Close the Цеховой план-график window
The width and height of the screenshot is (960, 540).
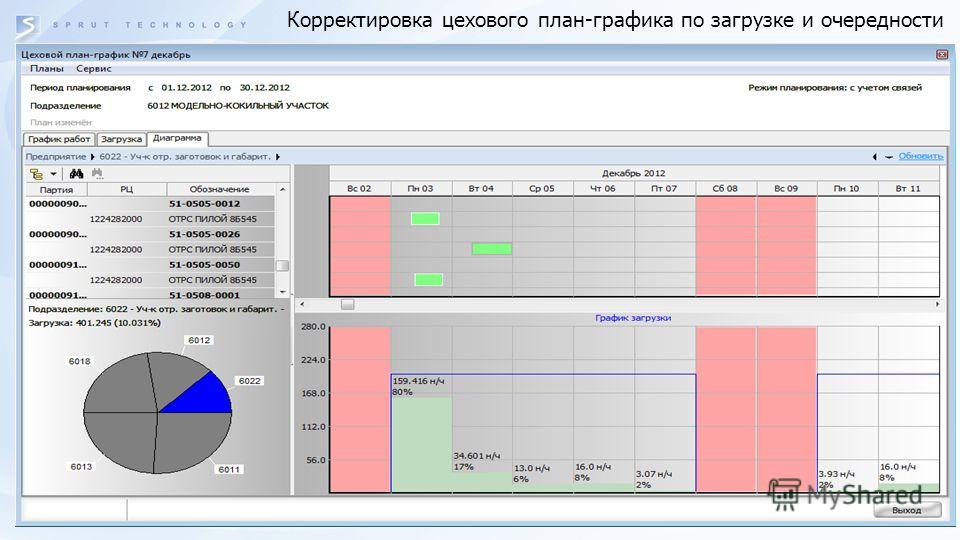click(x=942, y=54)
